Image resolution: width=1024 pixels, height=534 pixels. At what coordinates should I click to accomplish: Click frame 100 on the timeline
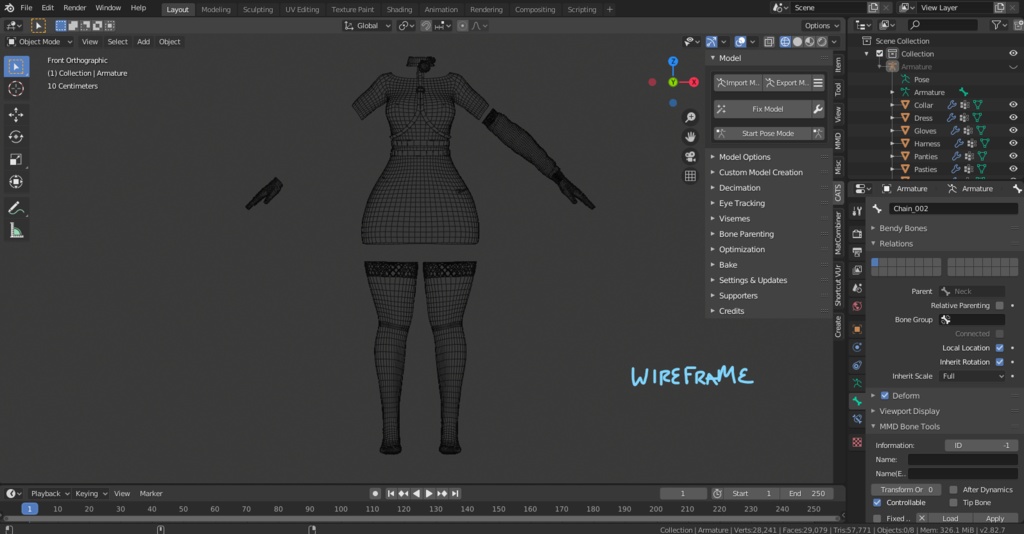click(341, 509)
